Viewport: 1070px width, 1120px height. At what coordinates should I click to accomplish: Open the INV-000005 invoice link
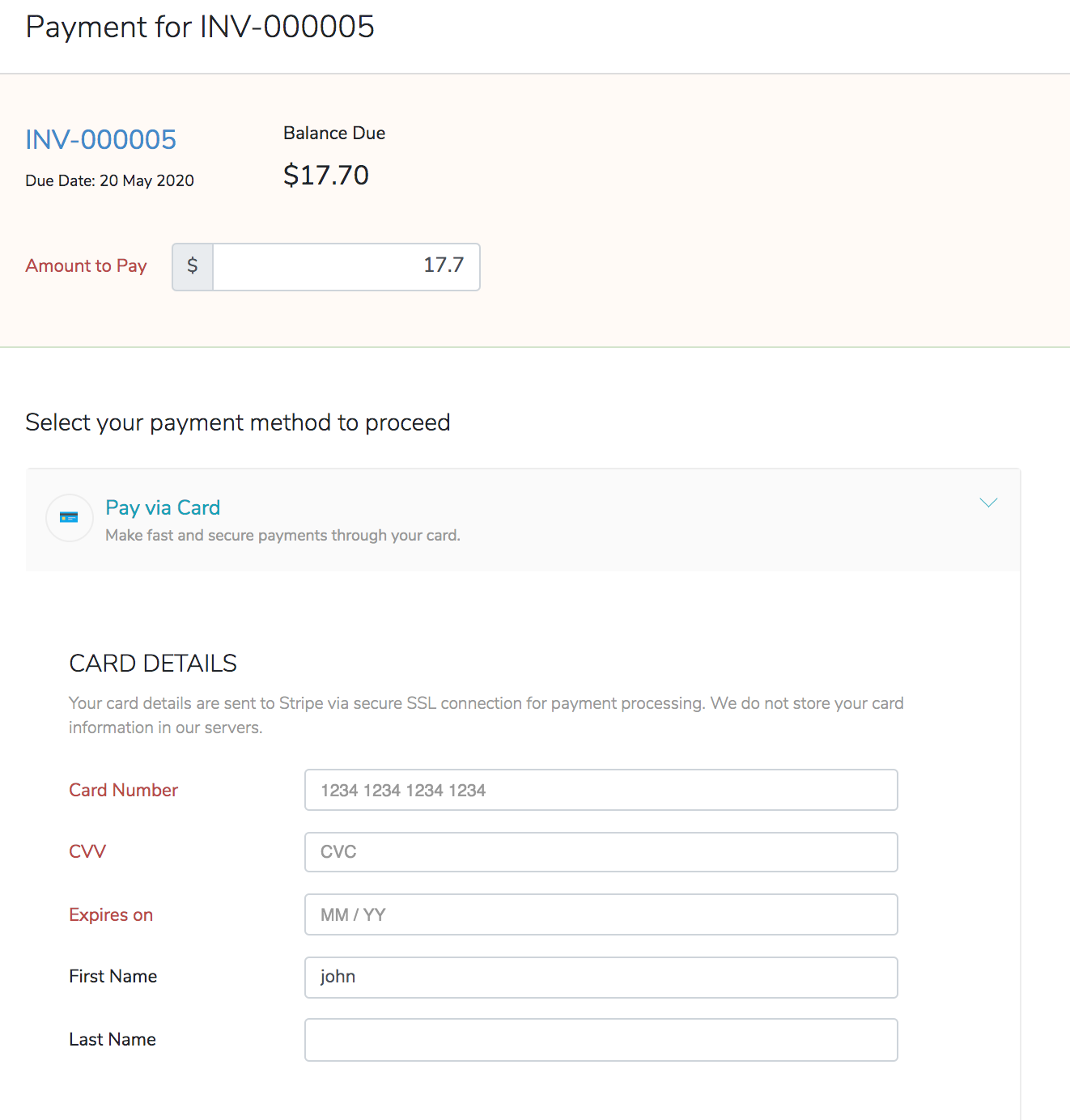[x=100, y=139]
